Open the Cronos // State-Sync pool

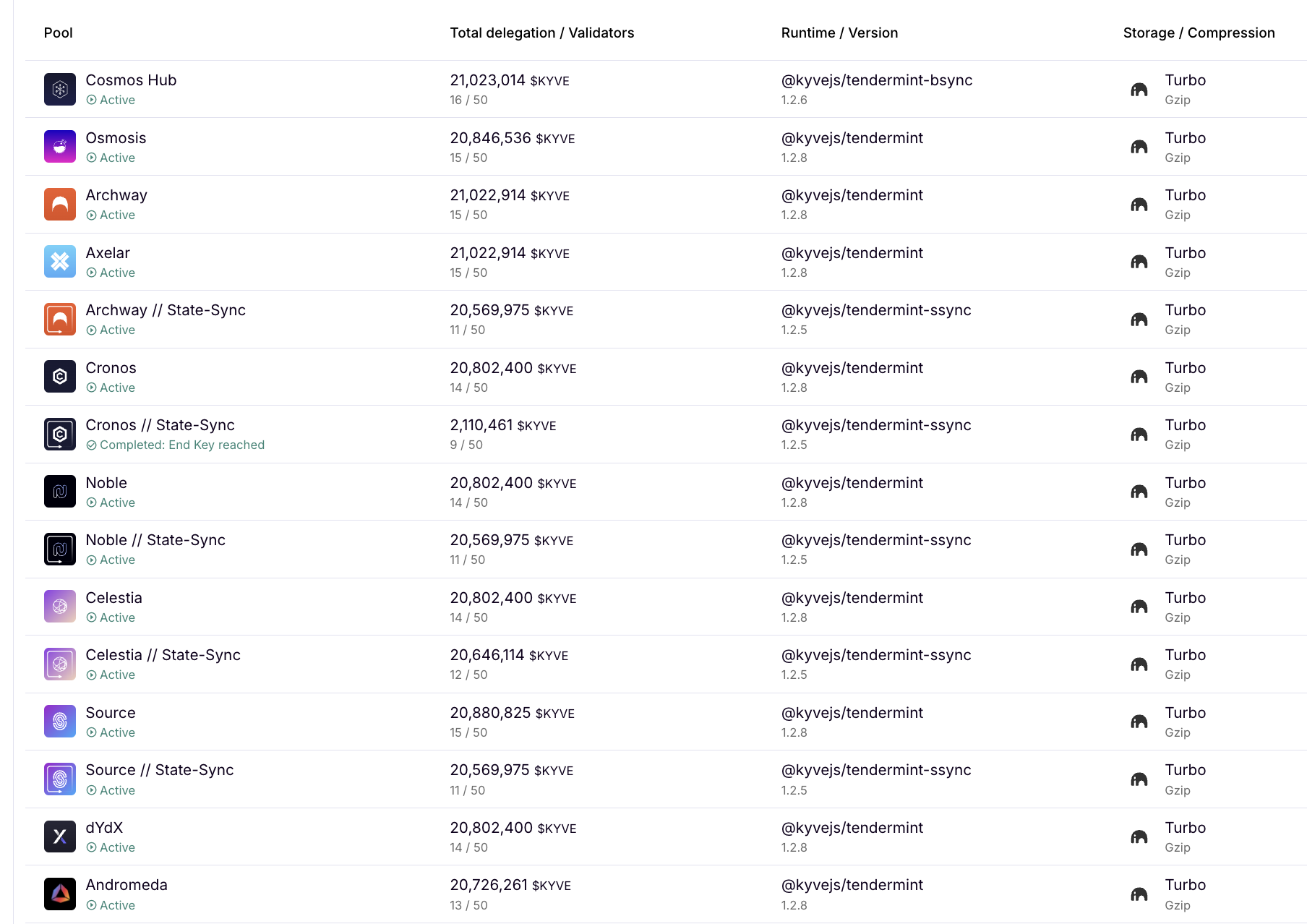click(160, 425)
